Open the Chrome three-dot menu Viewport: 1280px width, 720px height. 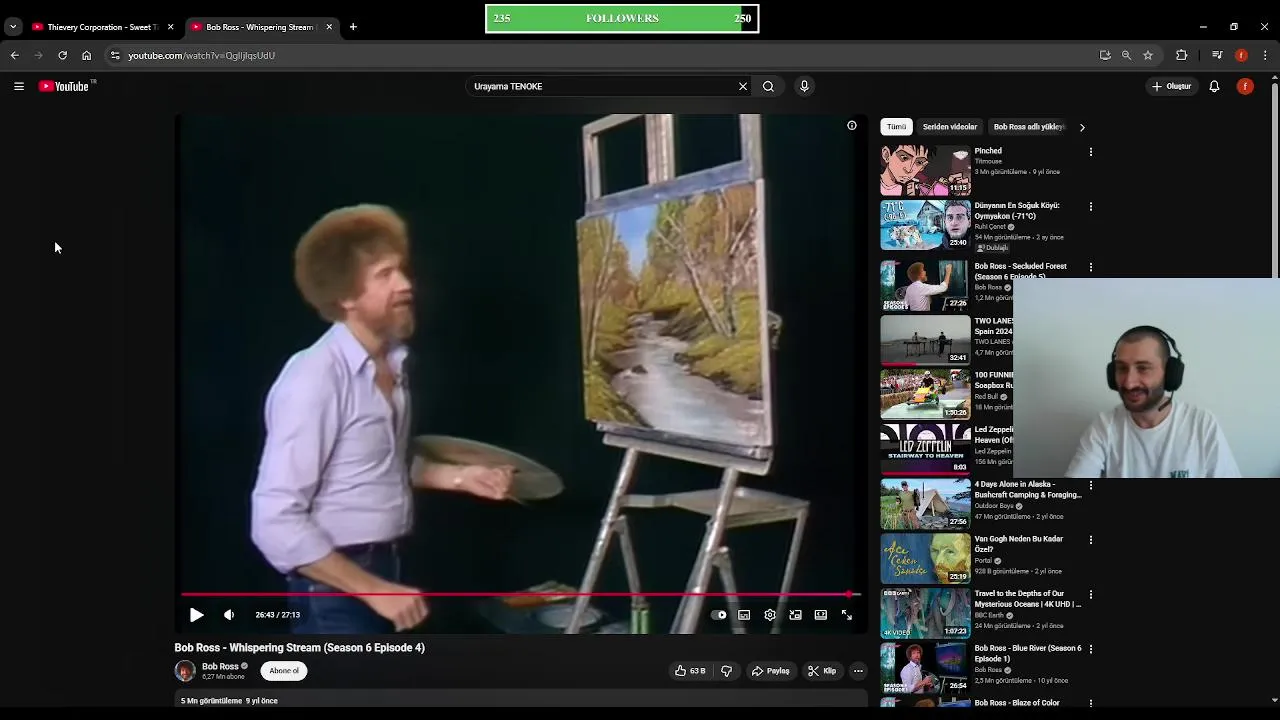click(1266, 56)
